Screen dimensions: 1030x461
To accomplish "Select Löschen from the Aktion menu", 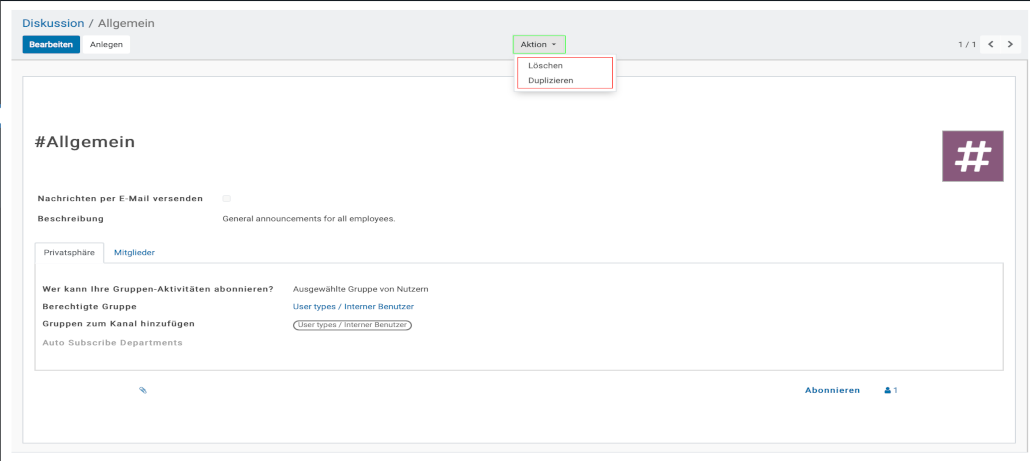I will click(x=545, y=65).
